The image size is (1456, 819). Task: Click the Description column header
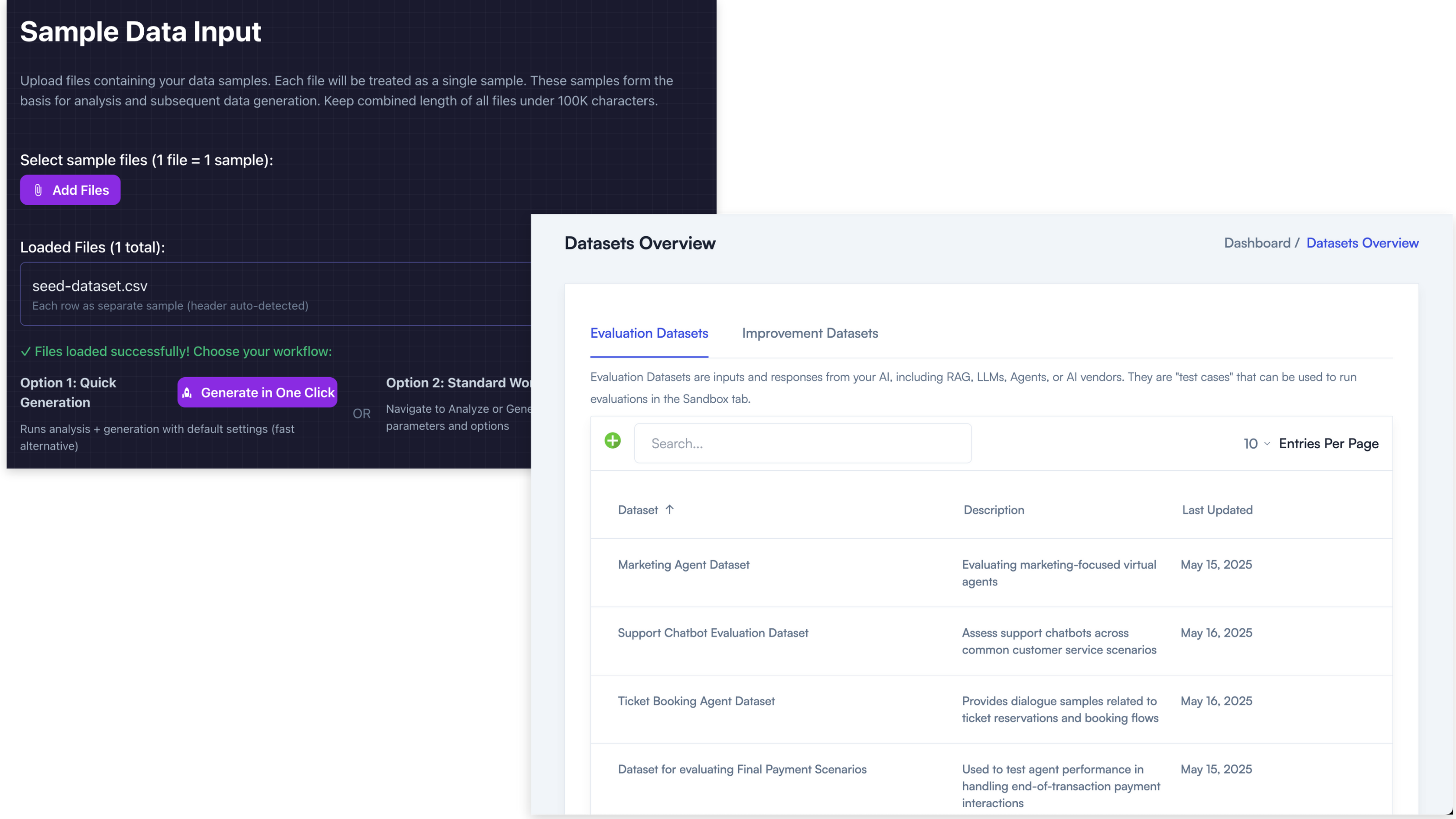click(993, 509)
